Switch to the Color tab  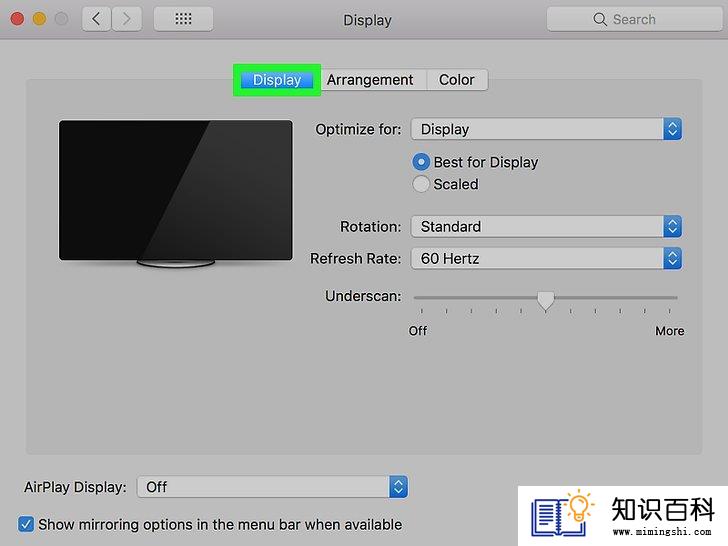pyautogui.click(x=457, y=80)
